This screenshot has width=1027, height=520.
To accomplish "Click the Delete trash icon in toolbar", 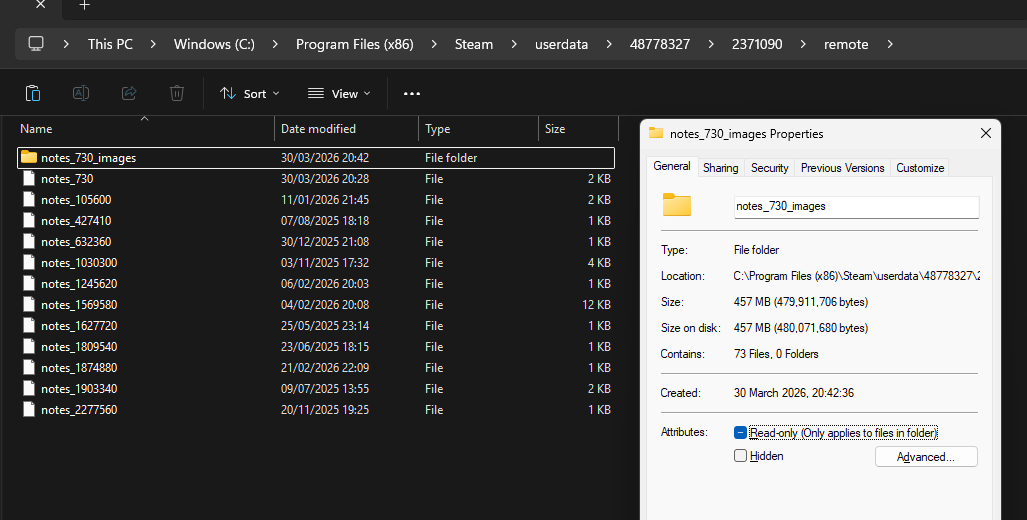I will pyautogui.click(x=177, y=93).
